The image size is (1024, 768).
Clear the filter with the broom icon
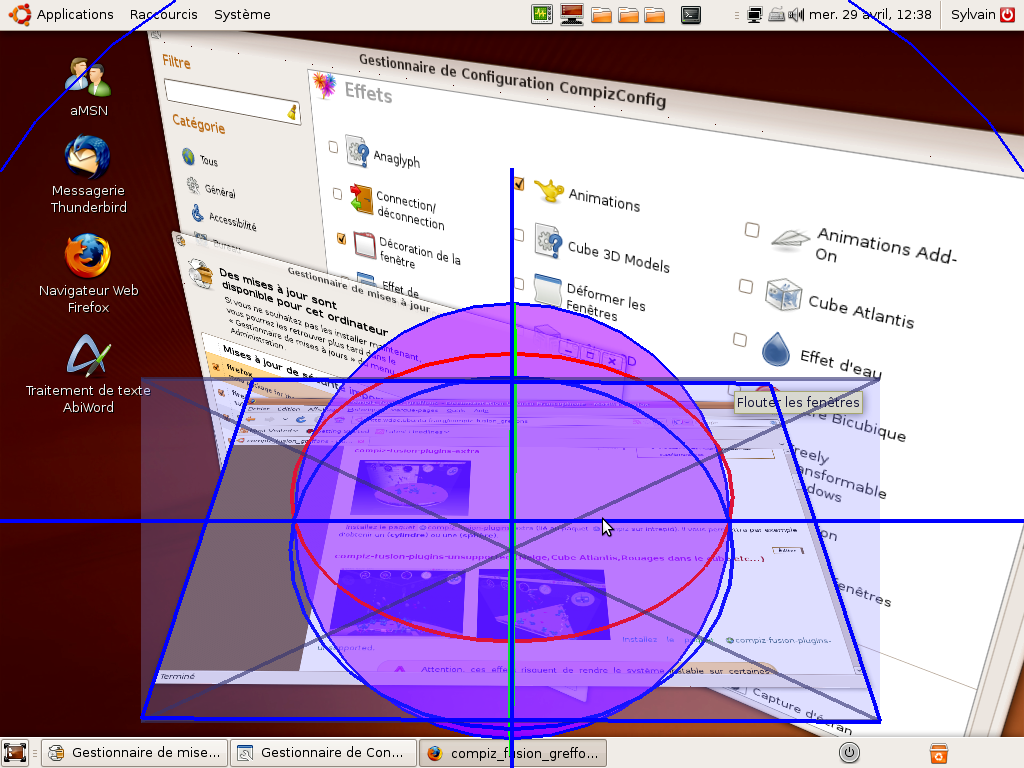click(292, 112)
